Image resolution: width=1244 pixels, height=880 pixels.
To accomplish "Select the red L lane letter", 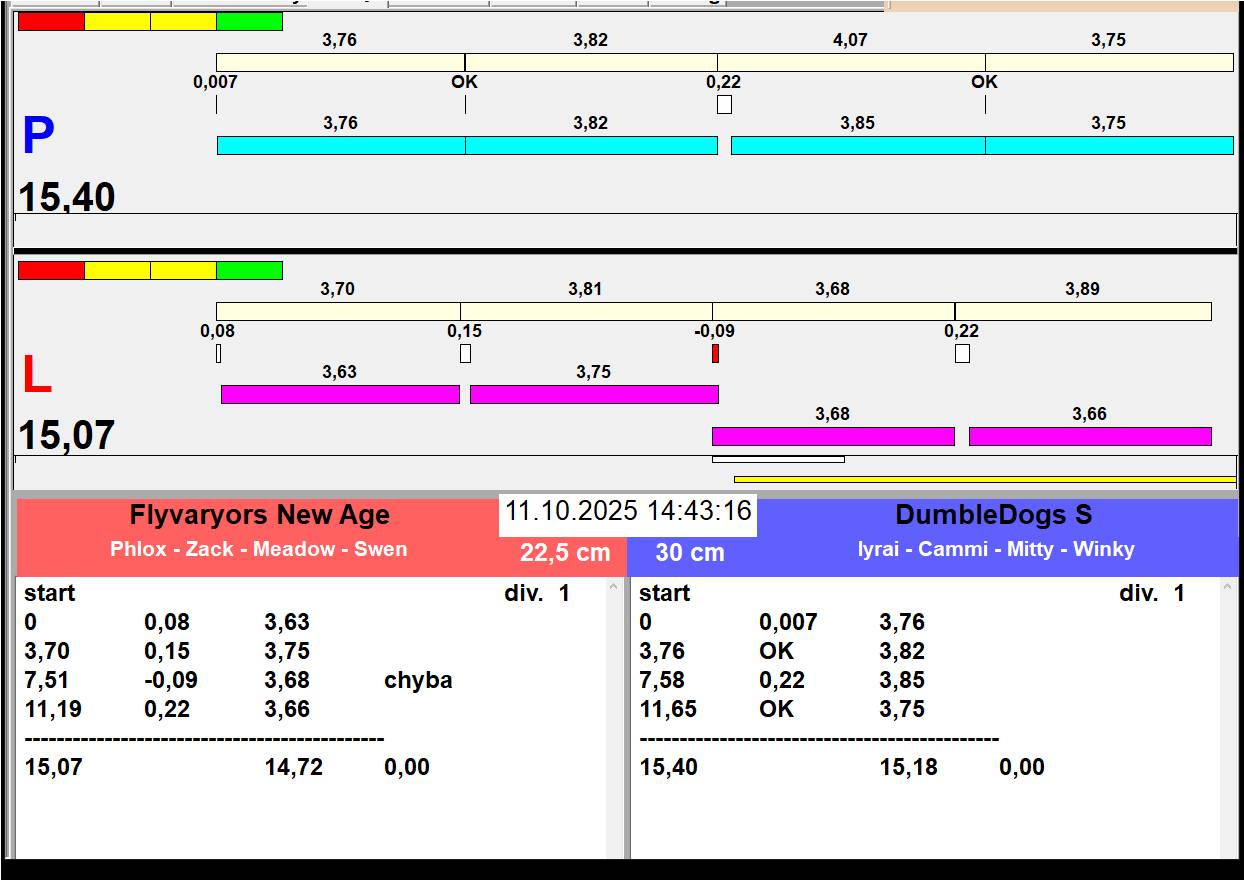I will tap(36, 376).
